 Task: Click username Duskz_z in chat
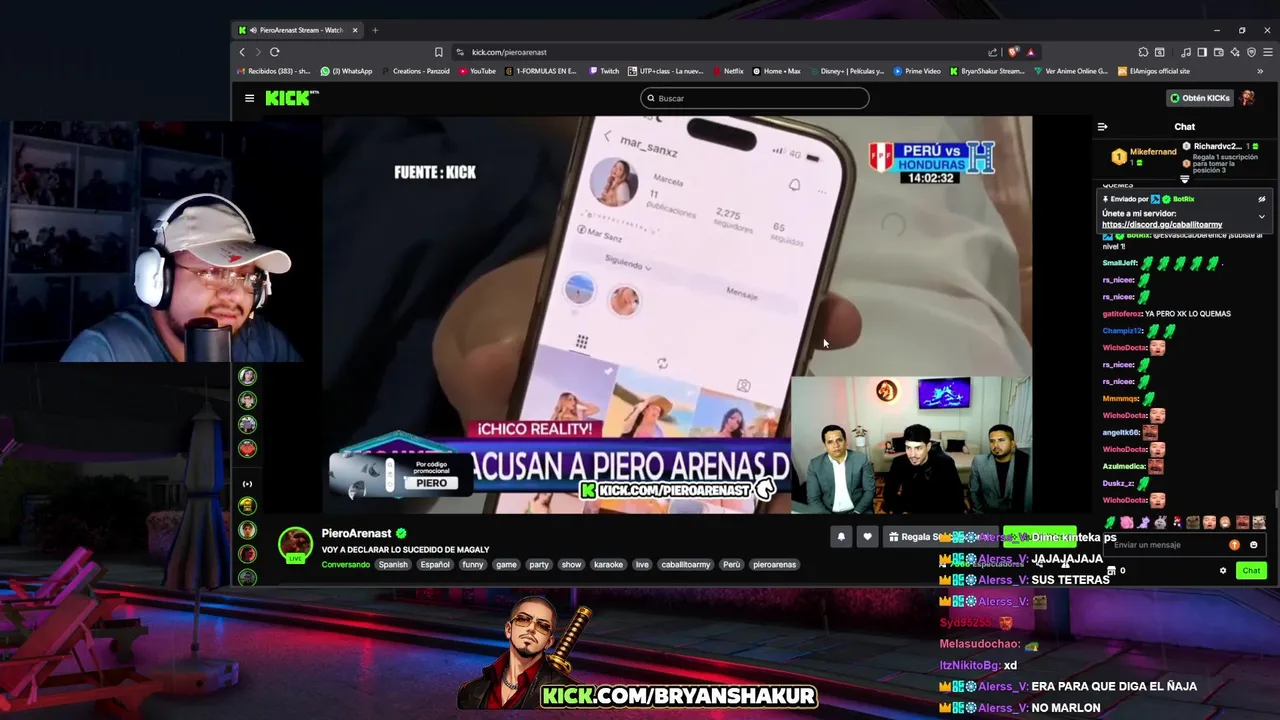pyautogui.click(x=1117, y=484)
